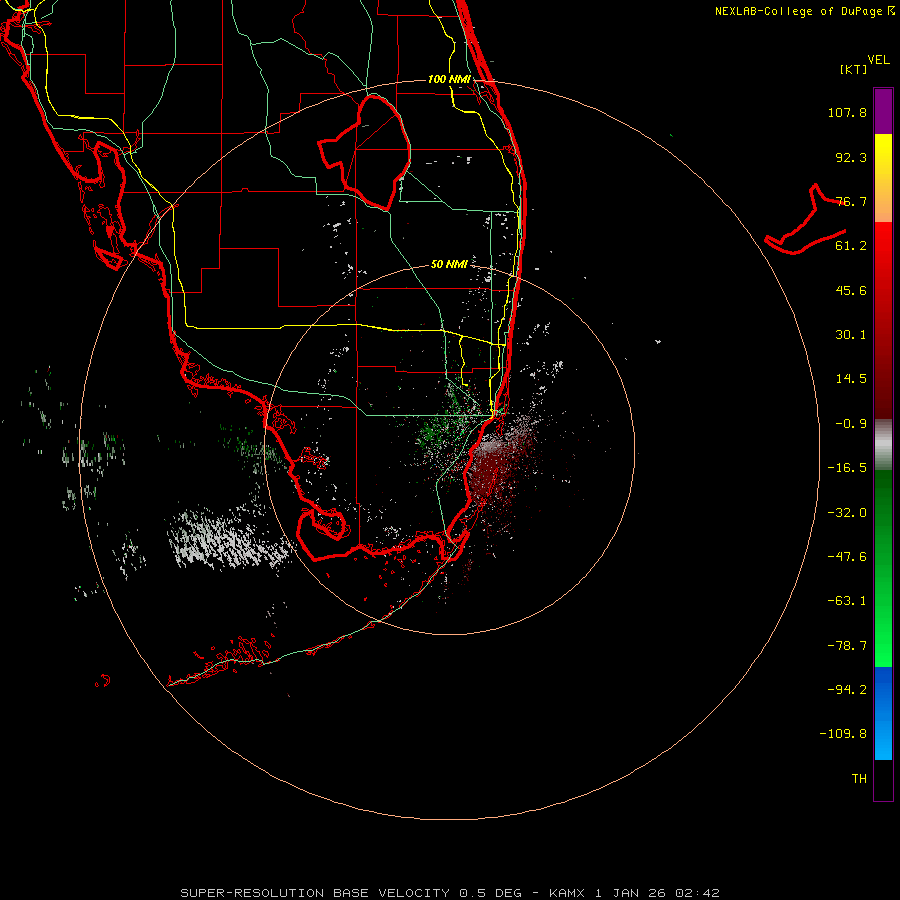The width and height of the screenshot is (900, 900).
Task: Click the -78.7 scale value
Action: tap(847, 646)
